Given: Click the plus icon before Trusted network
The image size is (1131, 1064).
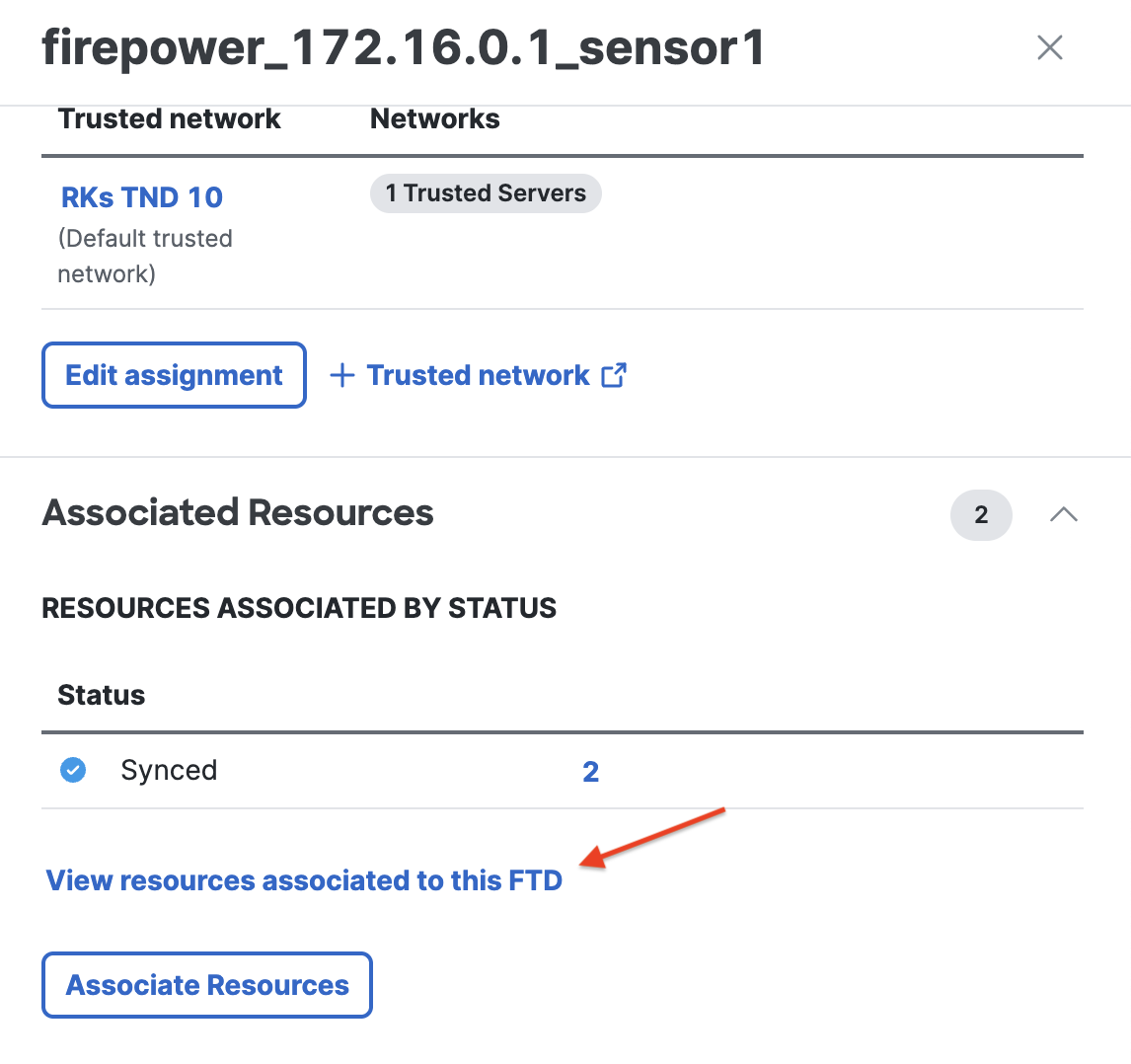Looking at the screenshot, I should [x=341, y=376].
